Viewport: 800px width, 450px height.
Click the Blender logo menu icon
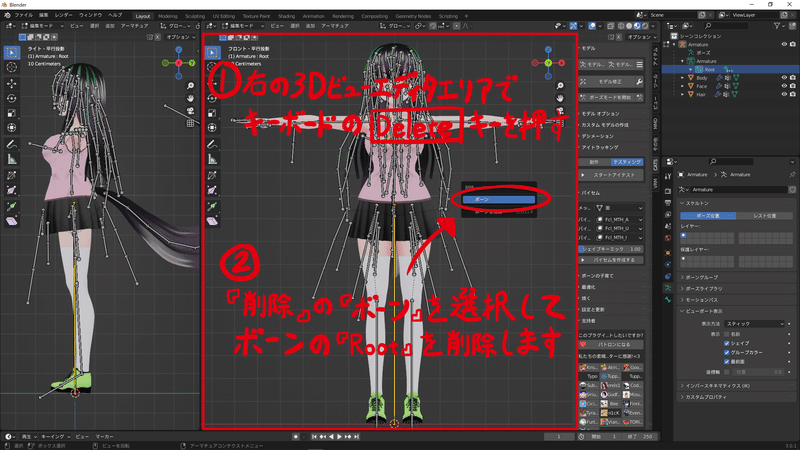pyautogui.click(x=7, y=15)
